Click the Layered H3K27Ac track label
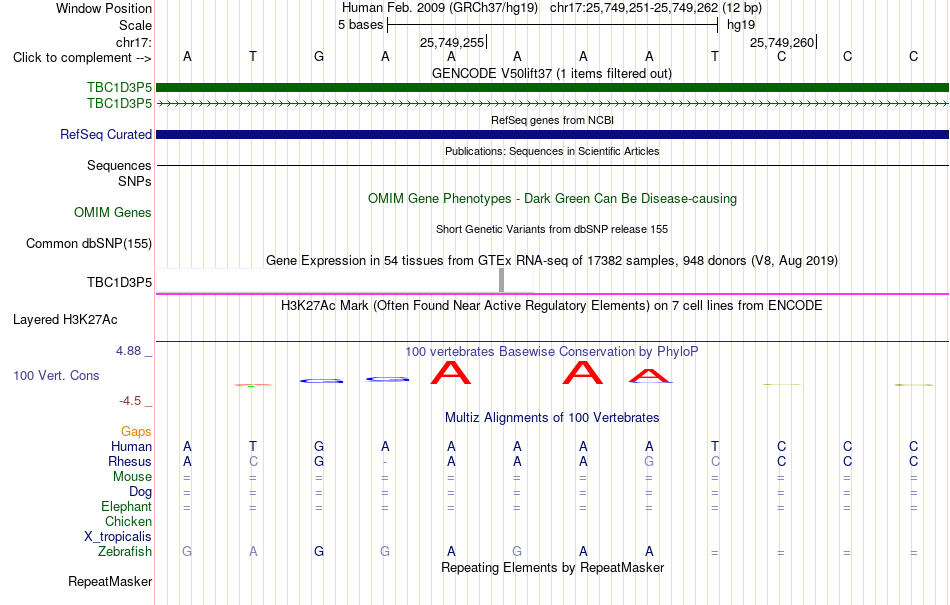This screenshot has height=605, width=950. 65,320
